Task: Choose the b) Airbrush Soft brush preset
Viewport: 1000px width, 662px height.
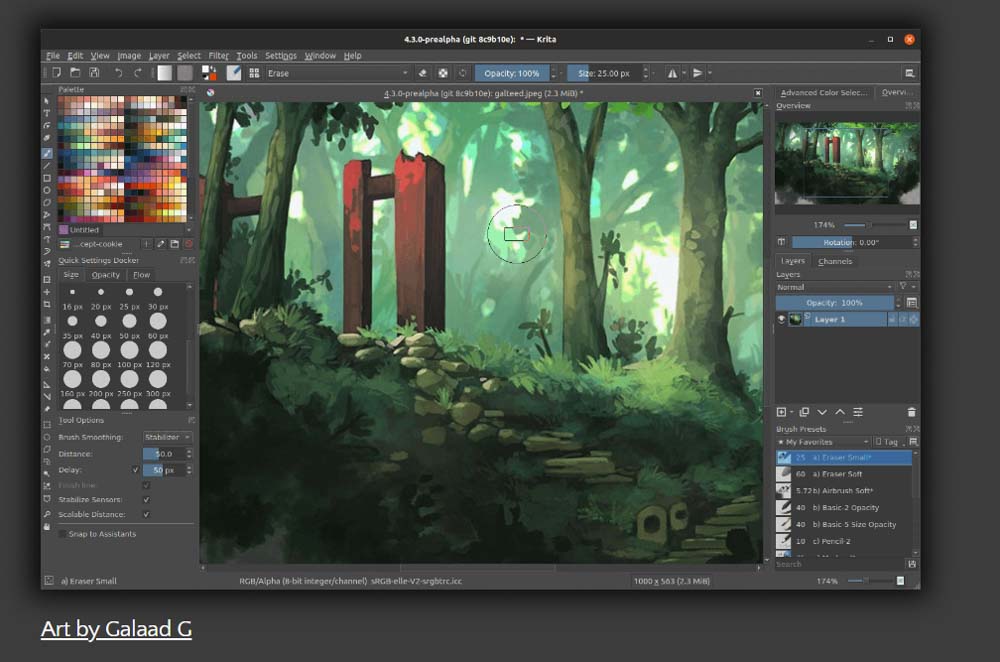Action: [x=844, y=491]
